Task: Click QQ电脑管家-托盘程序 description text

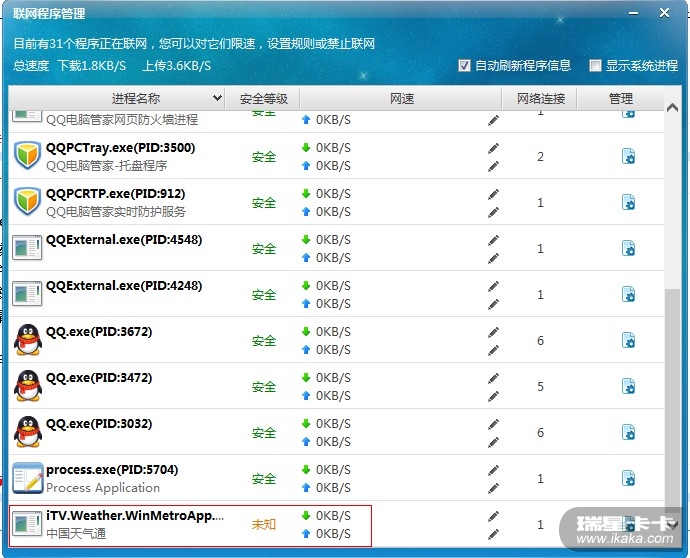Action: 106,165
